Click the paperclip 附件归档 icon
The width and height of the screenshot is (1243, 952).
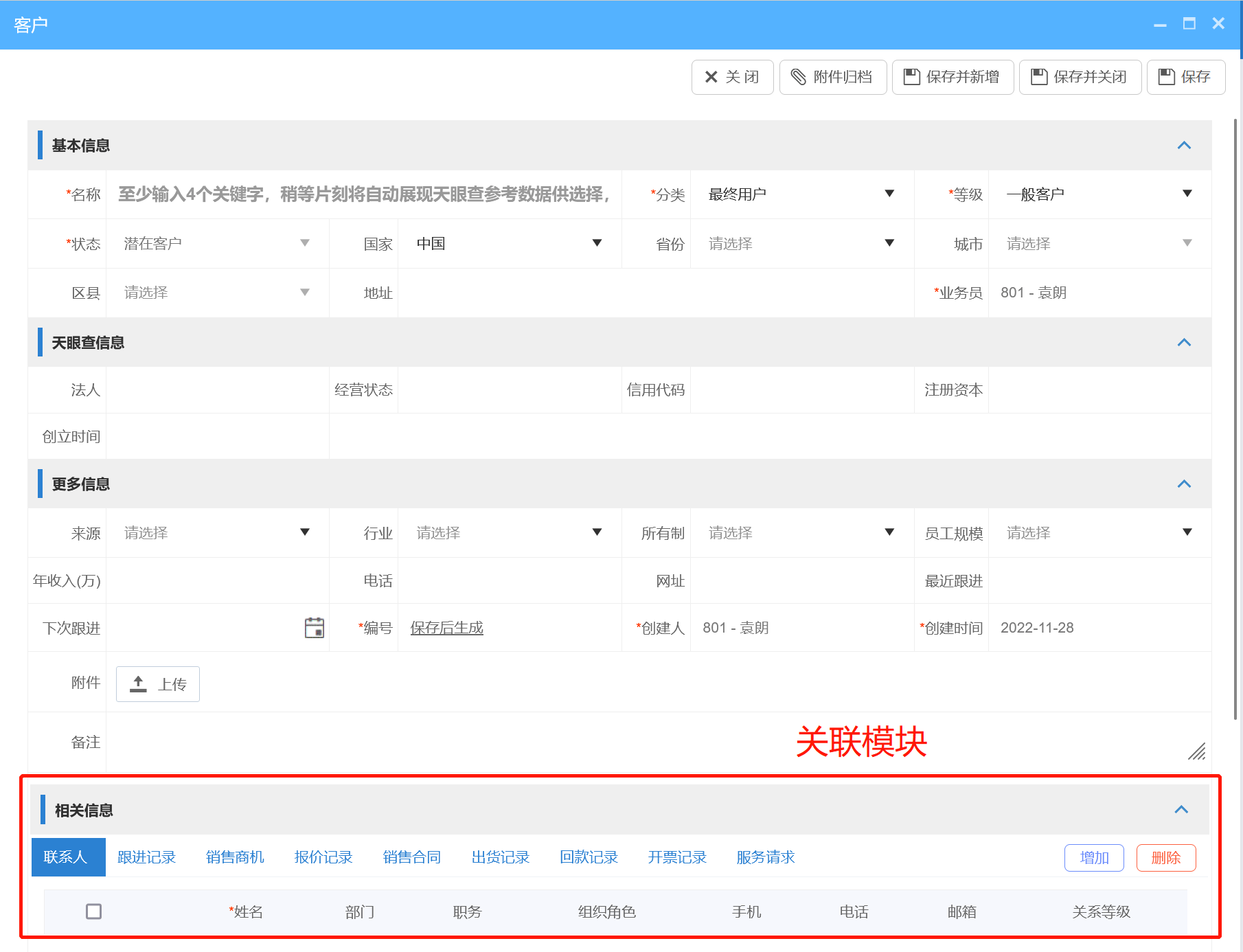[x=798, y=77]
